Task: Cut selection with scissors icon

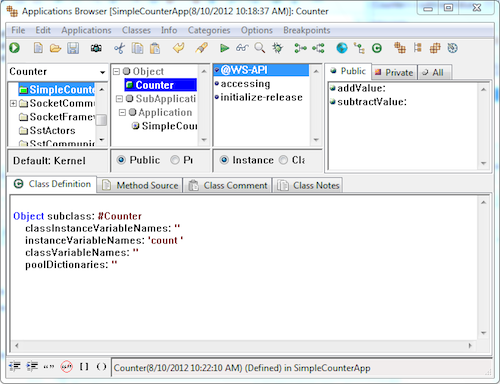Action: [119, 48]
